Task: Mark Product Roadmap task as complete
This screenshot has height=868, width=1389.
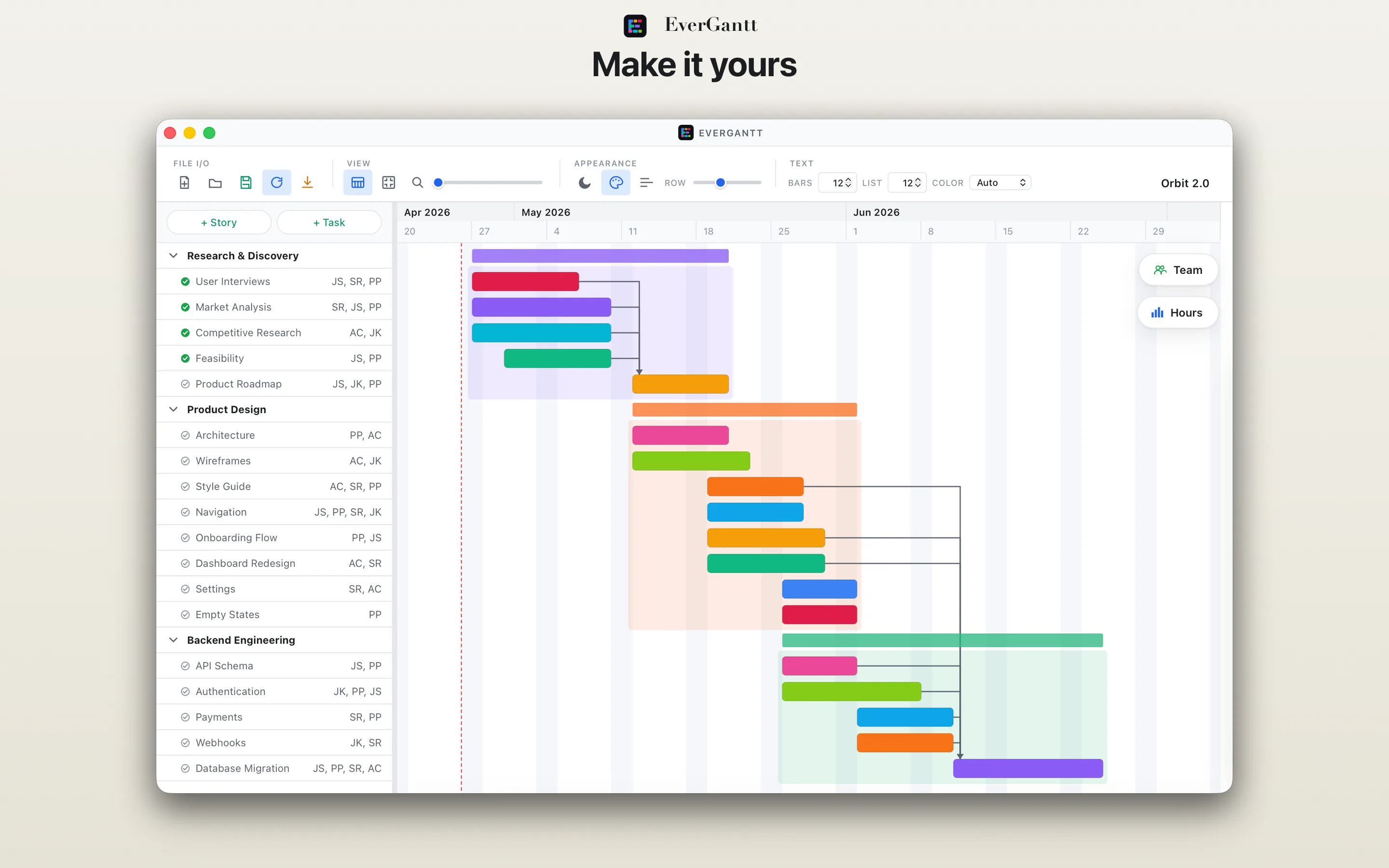Action: [x=185, y=384]
